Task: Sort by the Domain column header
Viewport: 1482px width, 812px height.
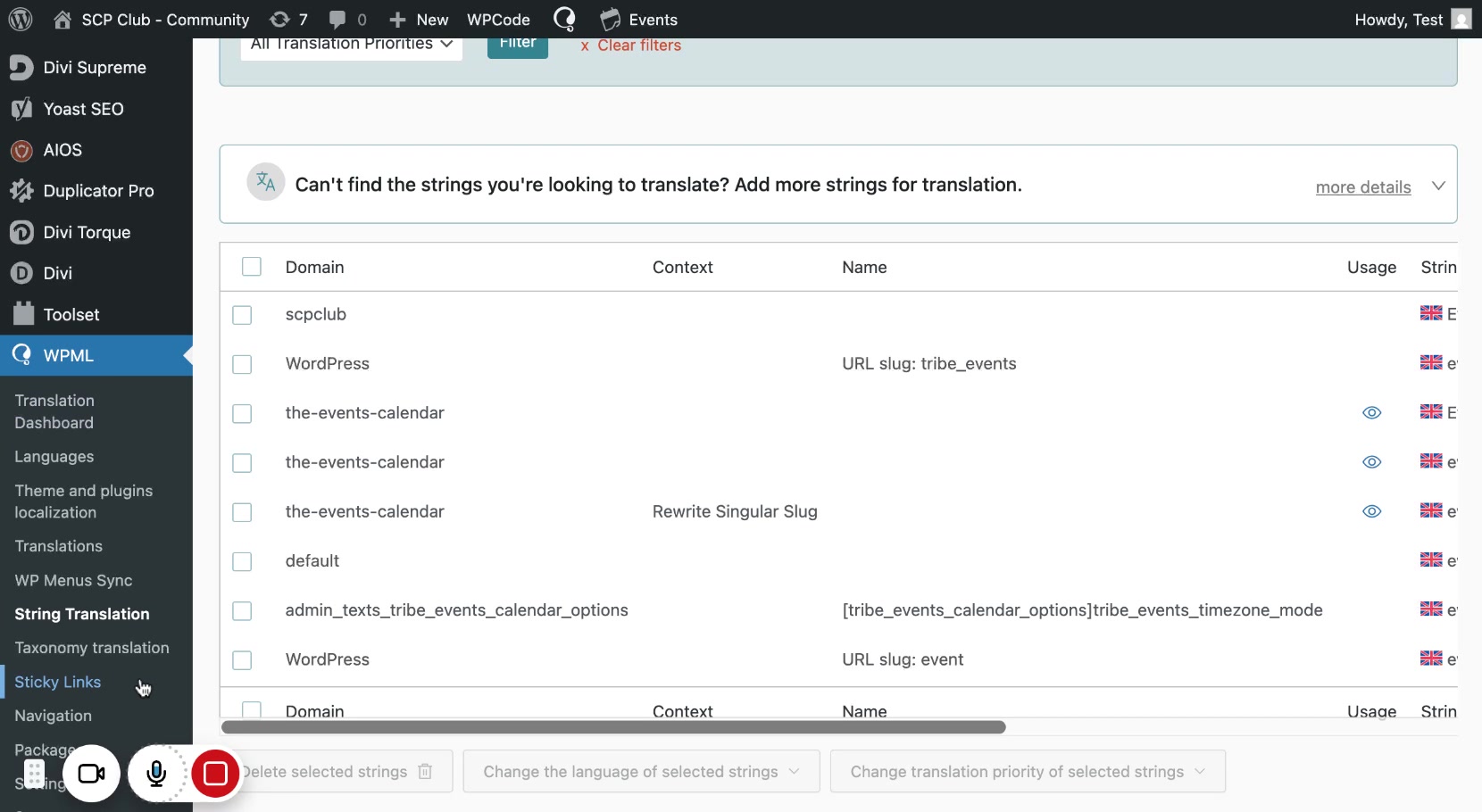Action: coord(314,267)
